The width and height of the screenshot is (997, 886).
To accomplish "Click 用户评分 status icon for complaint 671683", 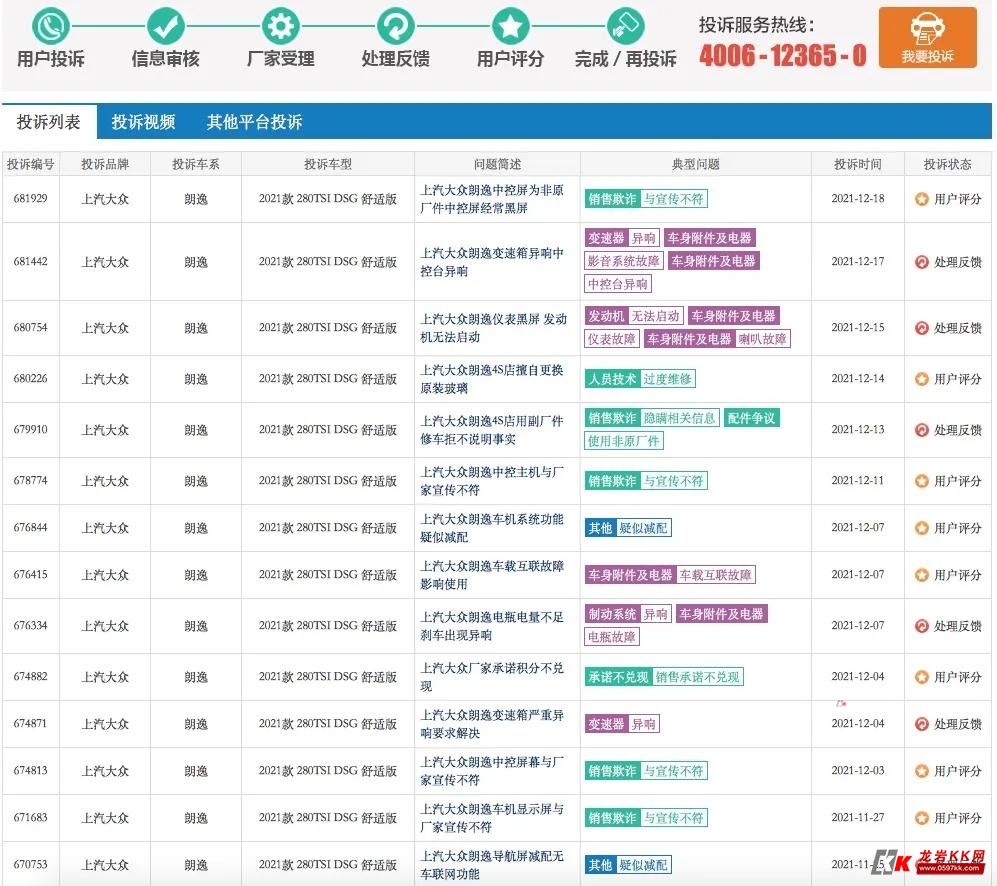I will [921, 818].
